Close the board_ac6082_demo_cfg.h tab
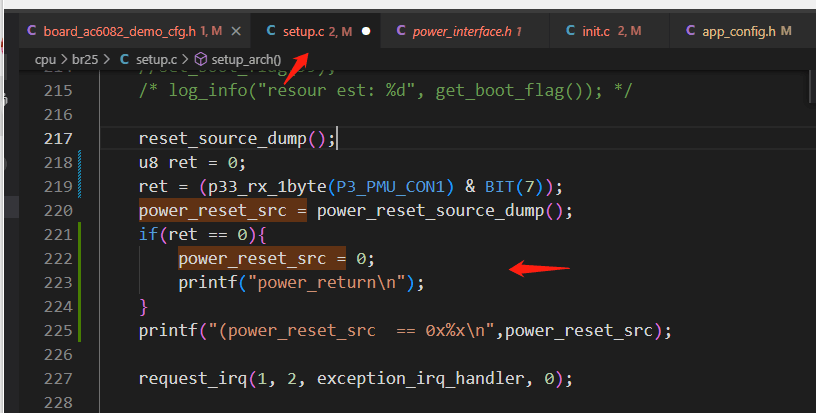 coord(236,32)
